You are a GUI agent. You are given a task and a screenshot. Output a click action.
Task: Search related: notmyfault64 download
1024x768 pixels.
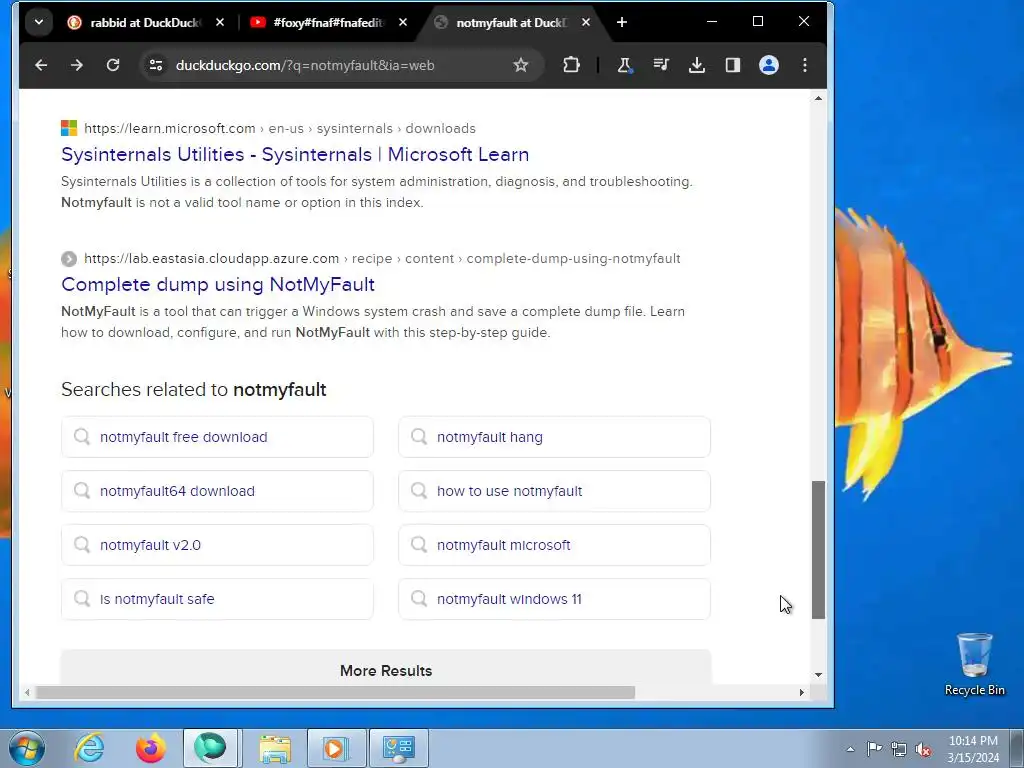217,491
